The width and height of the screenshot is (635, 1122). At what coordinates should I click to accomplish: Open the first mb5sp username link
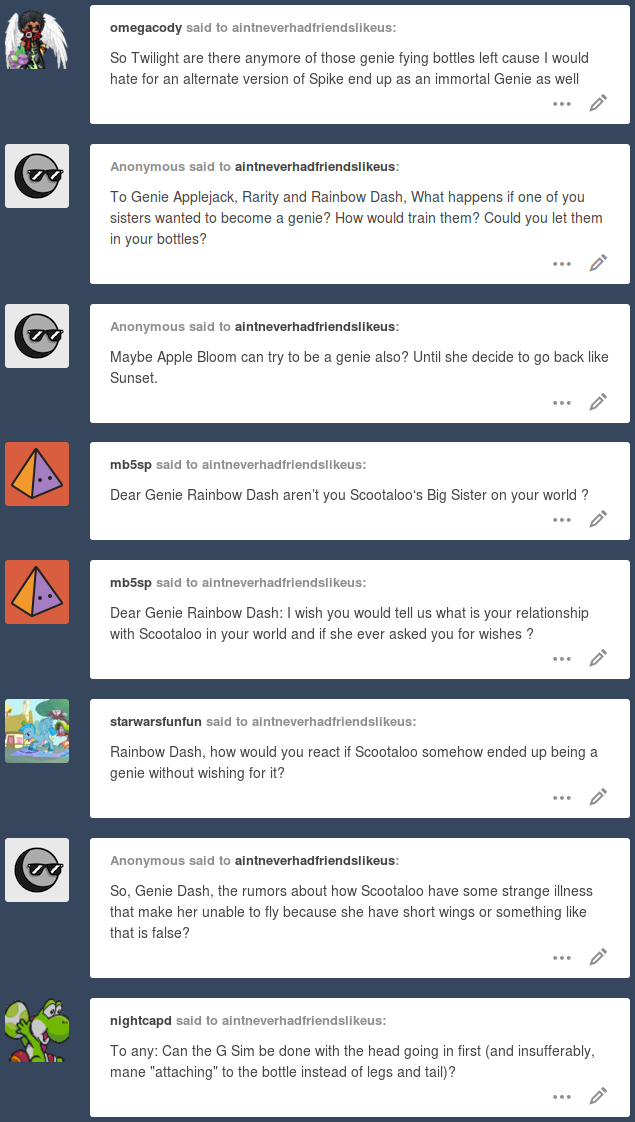tap(131, 465)
